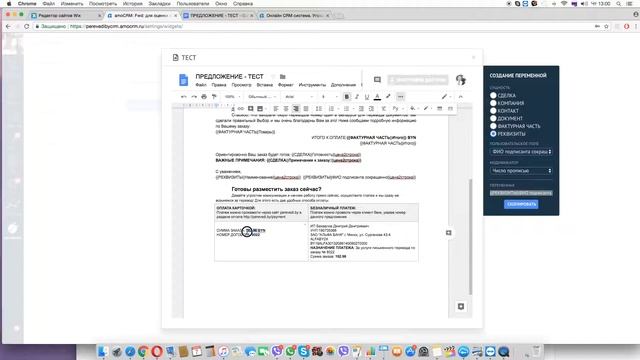Align text to the right
Screen dimensions: 640x360
coord(296,109)
